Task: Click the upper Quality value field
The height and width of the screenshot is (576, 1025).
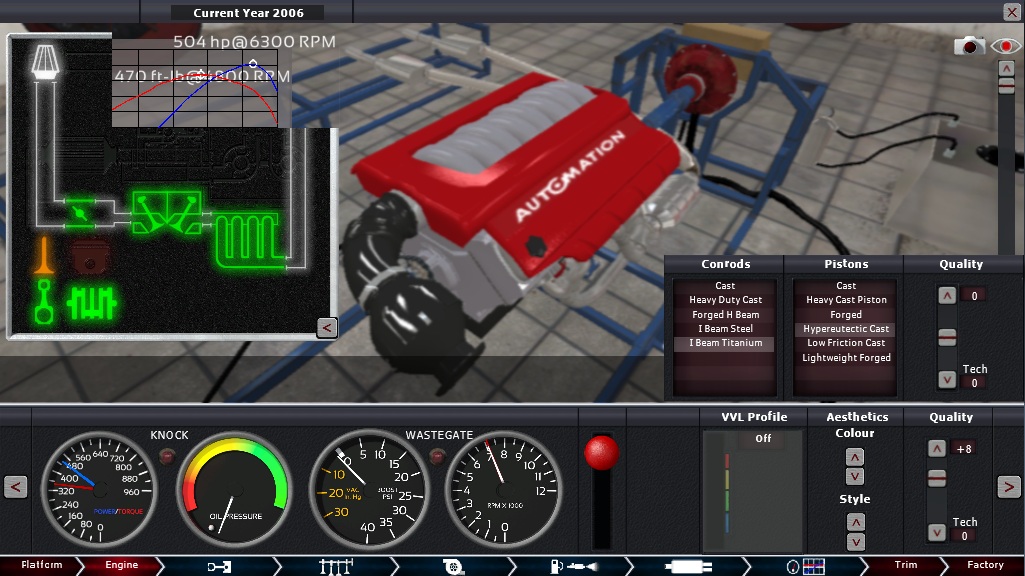Action: point(974,296)
